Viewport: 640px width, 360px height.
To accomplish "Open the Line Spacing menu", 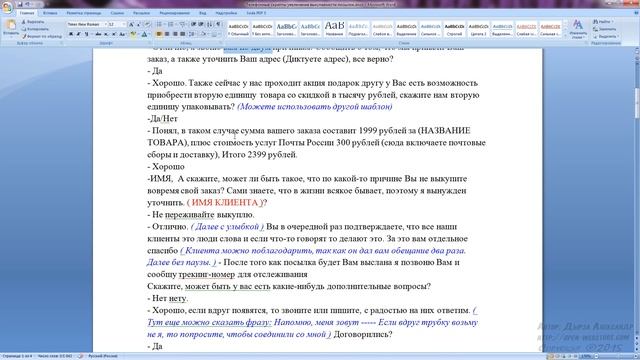I will [192, 34].
